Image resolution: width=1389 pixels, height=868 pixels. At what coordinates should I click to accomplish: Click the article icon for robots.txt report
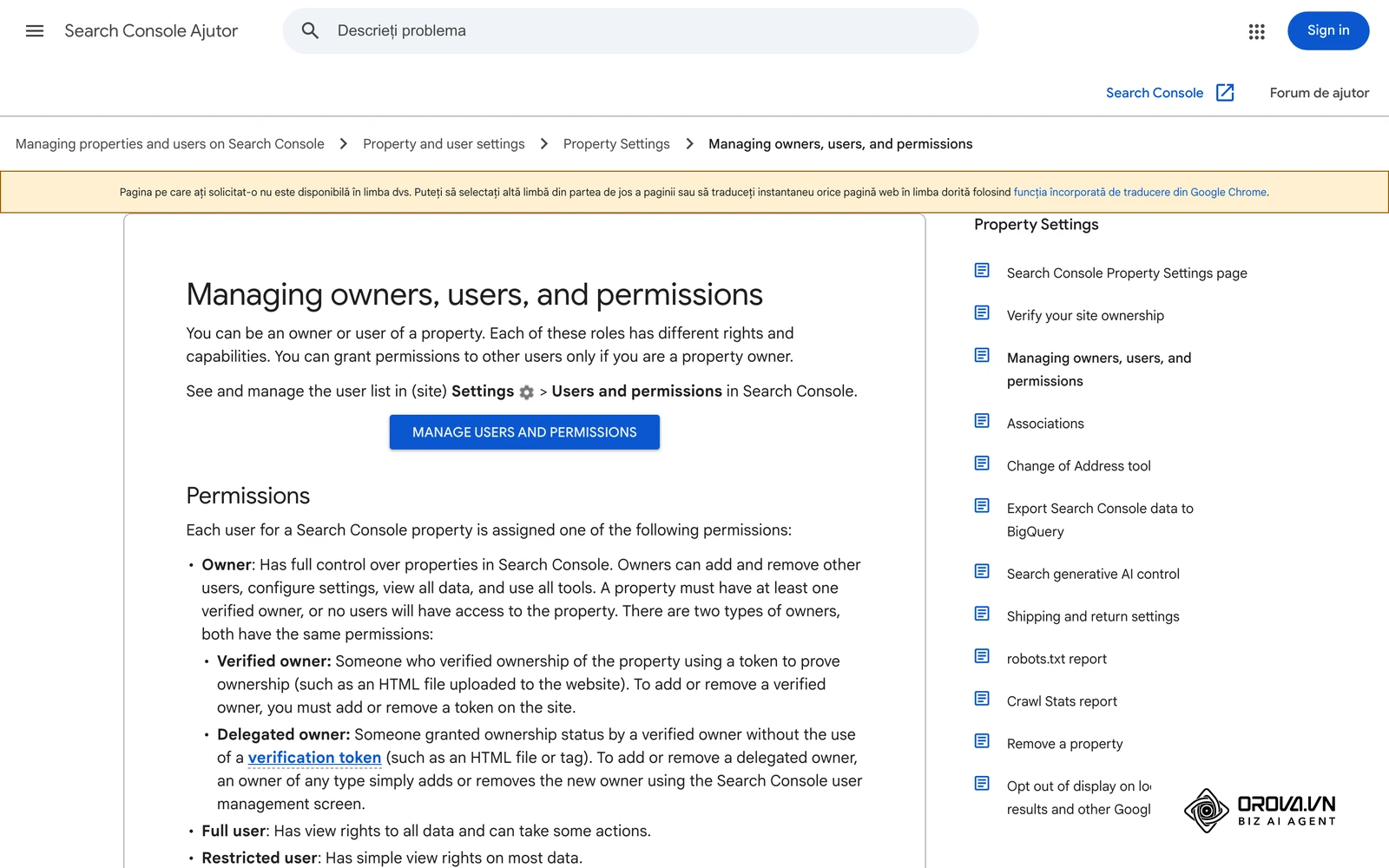tap(982, 656)
